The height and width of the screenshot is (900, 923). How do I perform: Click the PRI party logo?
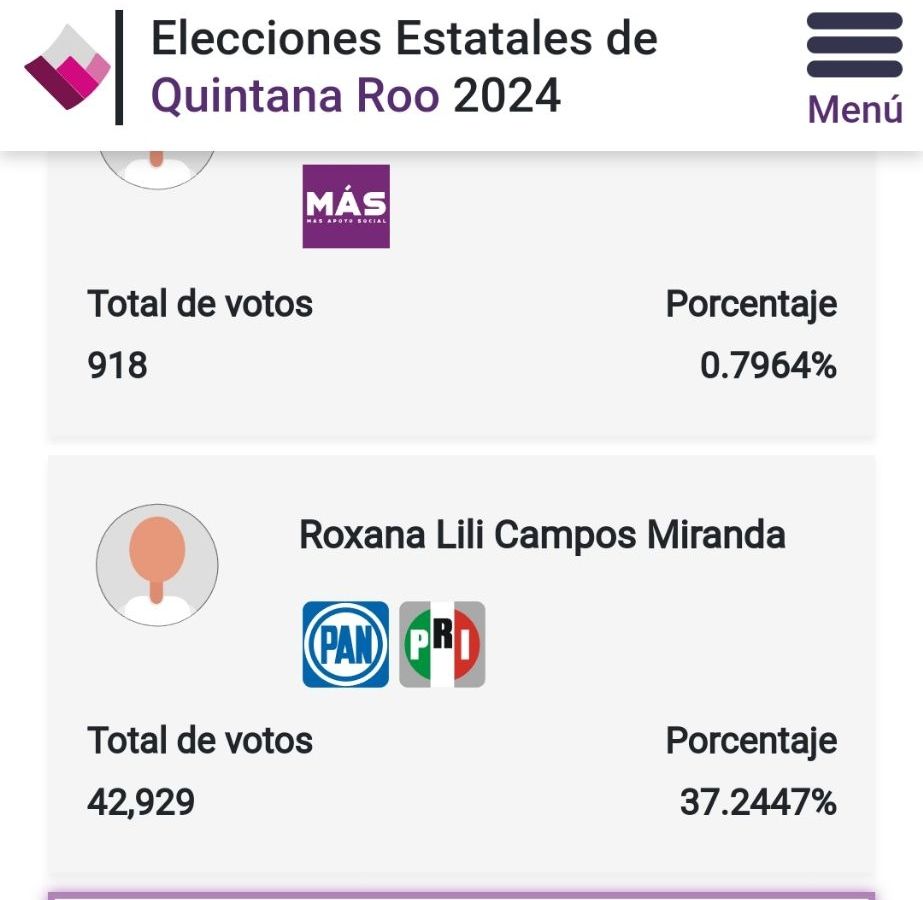tap(442, 644)
